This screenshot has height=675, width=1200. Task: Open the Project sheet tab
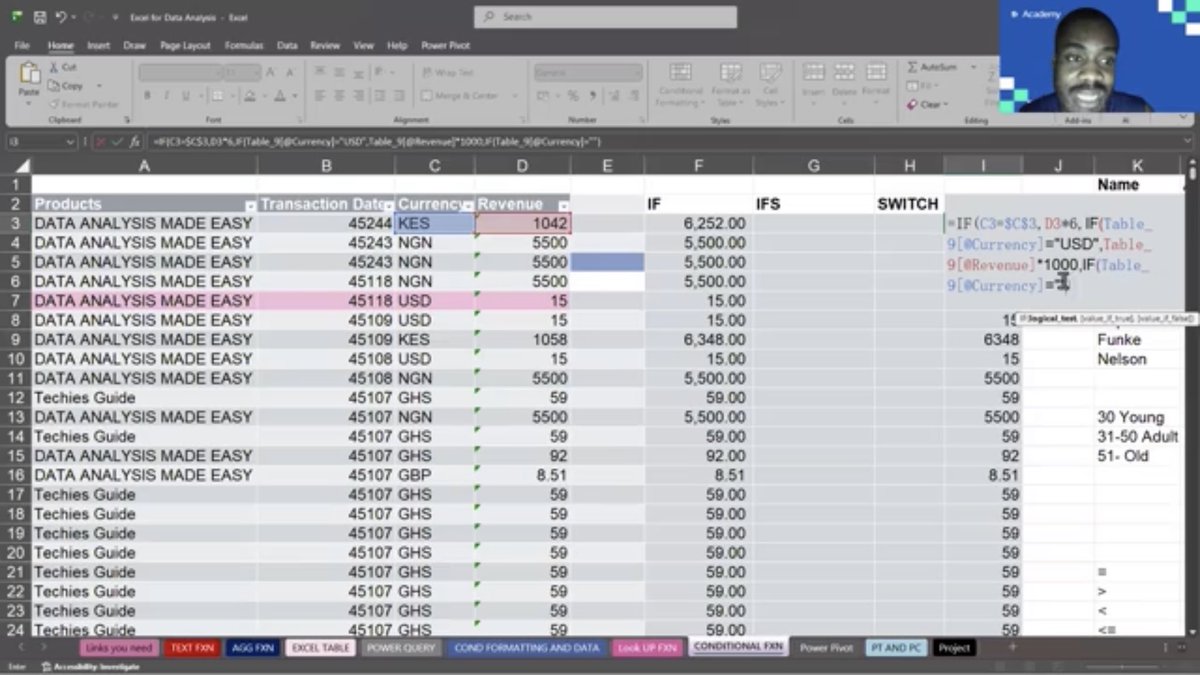coord(954,648)
